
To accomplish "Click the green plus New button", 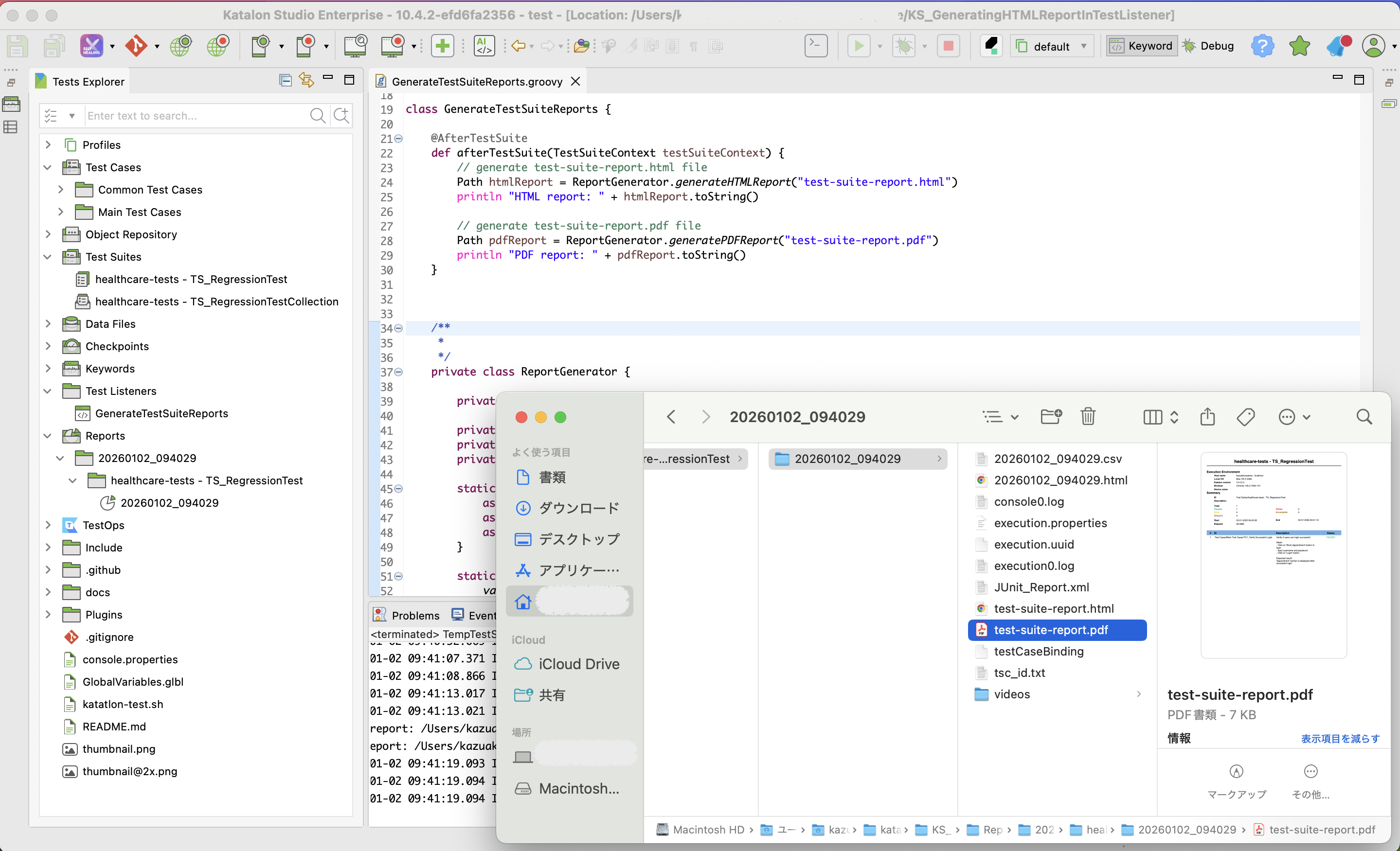I will (x=442, y=45).
